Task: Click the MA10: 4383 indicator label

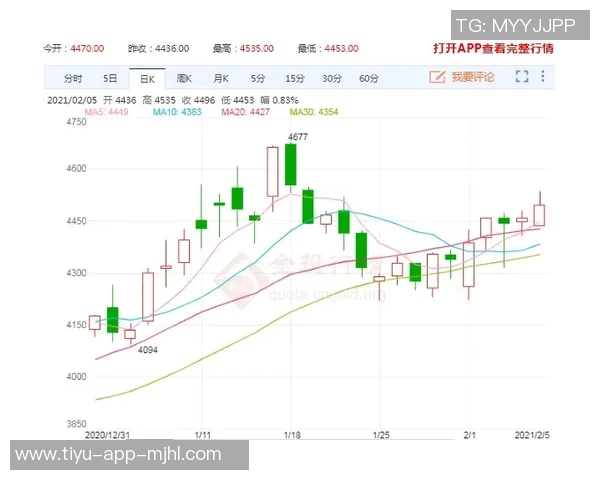Action: tap(177, 112)
